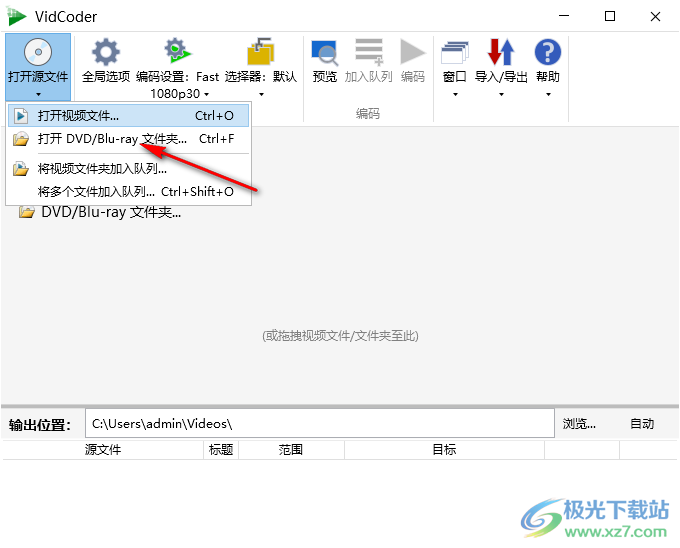Screen dimensions: 680x548
Task: Expand the 导入/导出 dropdown arrow
Action: 501,94
